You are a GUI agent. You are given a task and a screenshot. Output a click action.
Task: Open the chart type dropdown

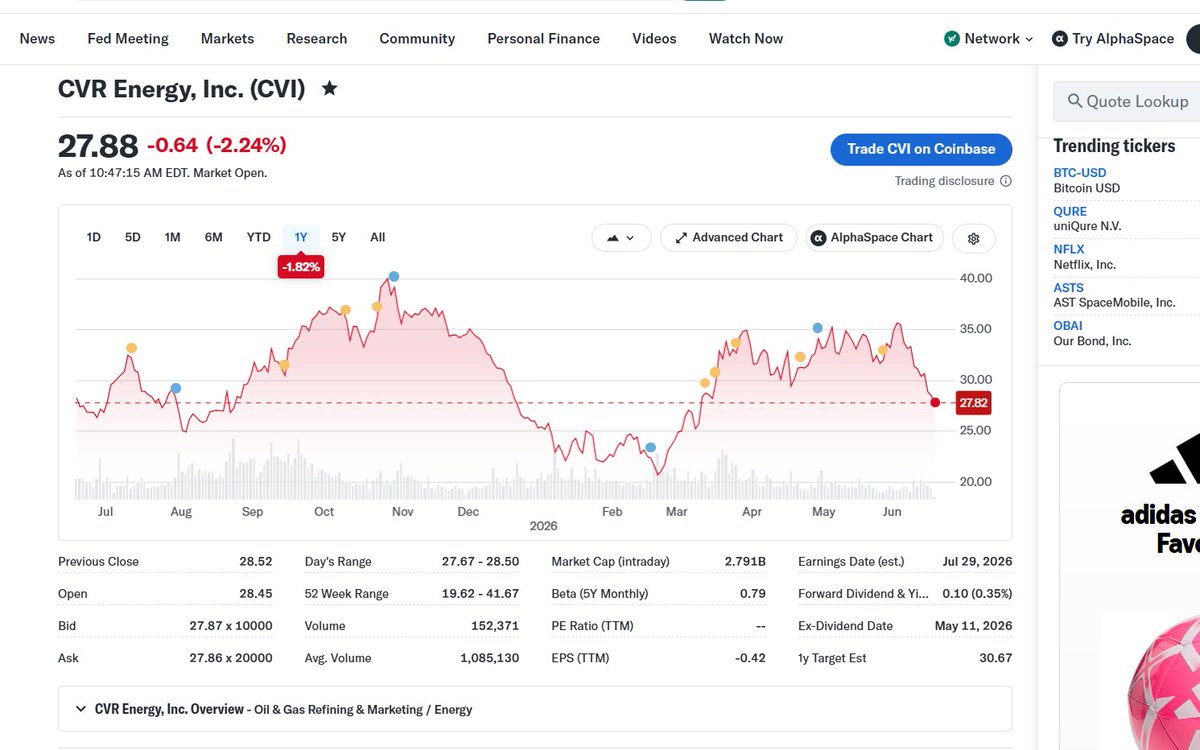point(622,238)
